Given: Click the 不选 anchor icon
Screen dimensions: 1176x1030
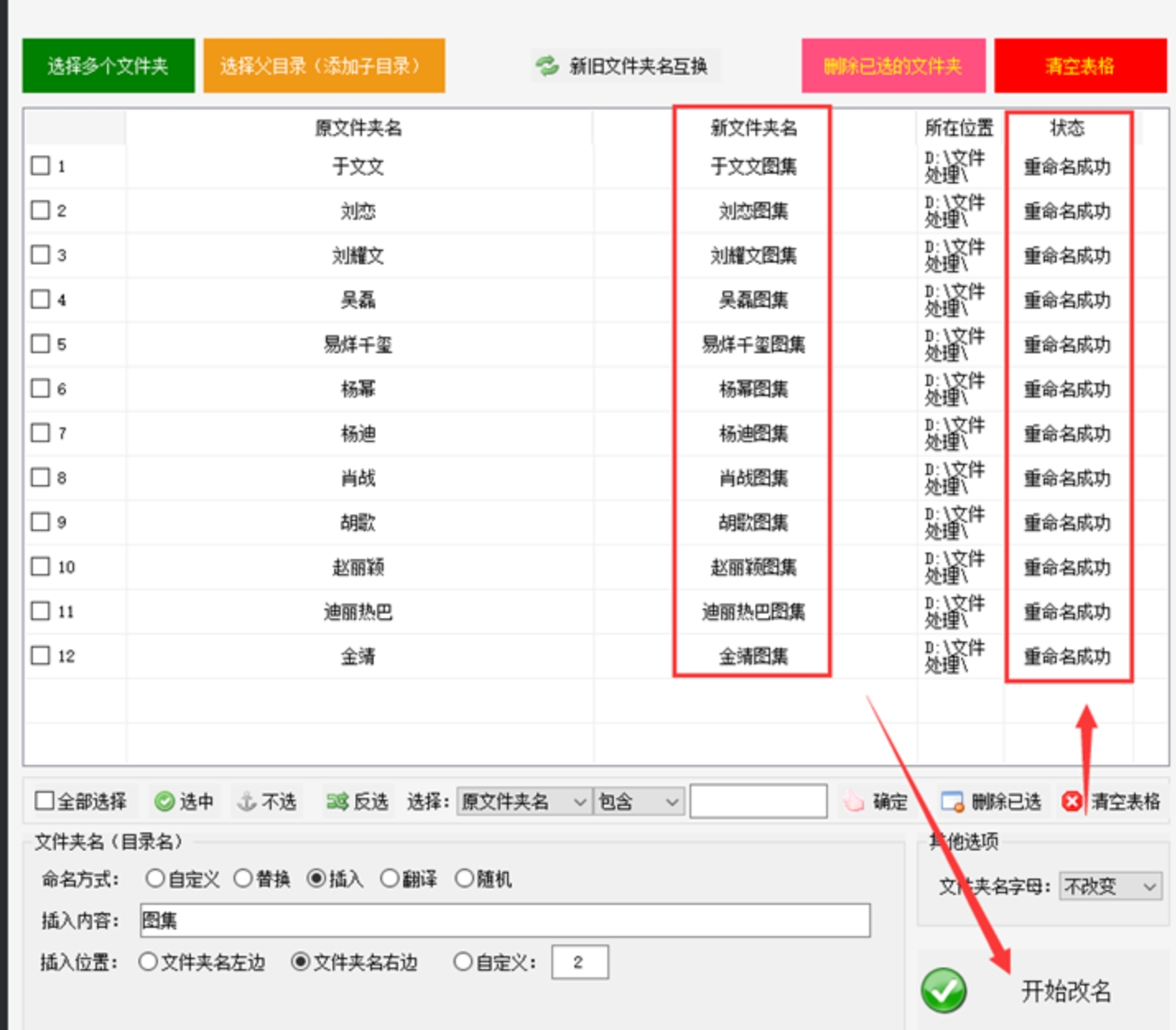Looking at the screenshot, I should (247, 801).
